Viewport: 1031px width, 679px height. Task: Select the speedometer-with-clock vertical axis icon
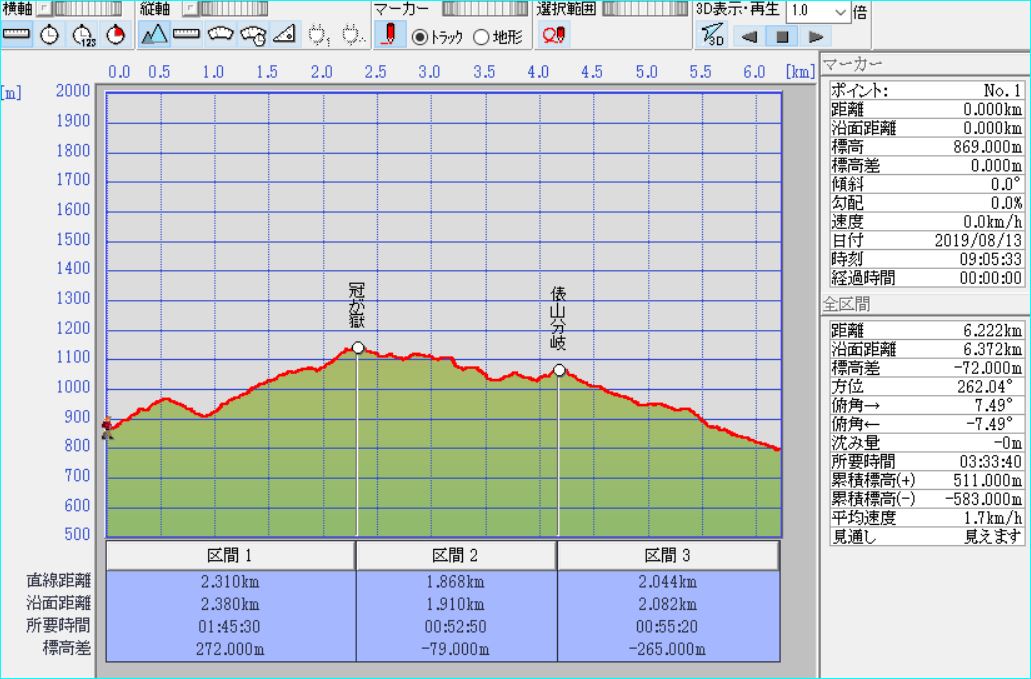click(x=253, y=35)
